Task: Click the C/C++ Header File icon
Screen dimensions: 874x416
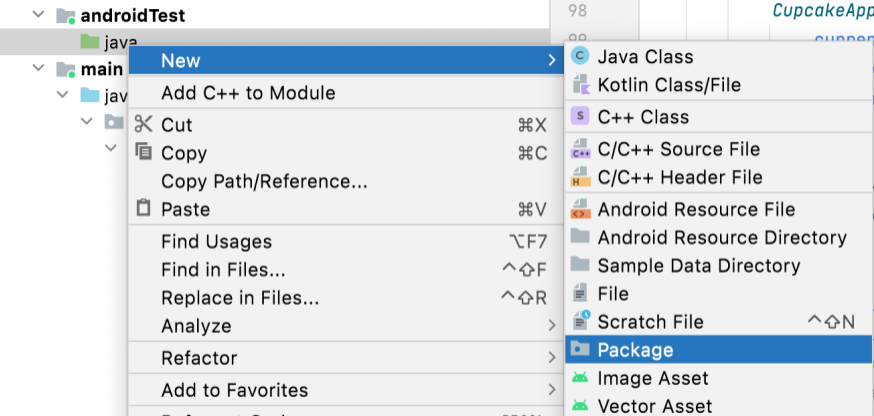Action: (x=580, y=177)
